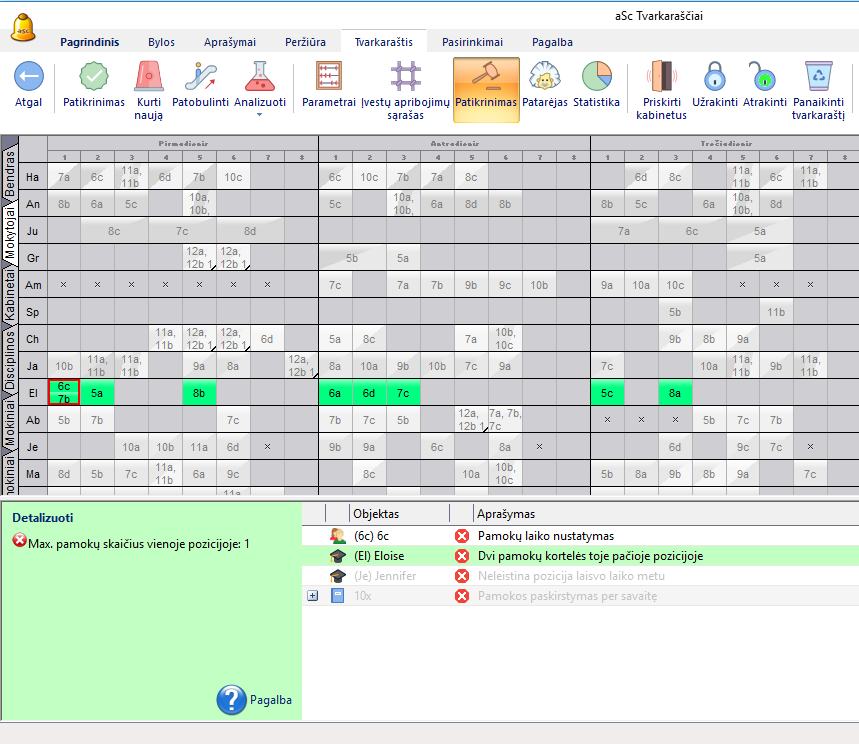Image resolution: width=859 pixels, height=744 pixels.
Task: Click Užrakinti lock icon
Action: [714, 77]
